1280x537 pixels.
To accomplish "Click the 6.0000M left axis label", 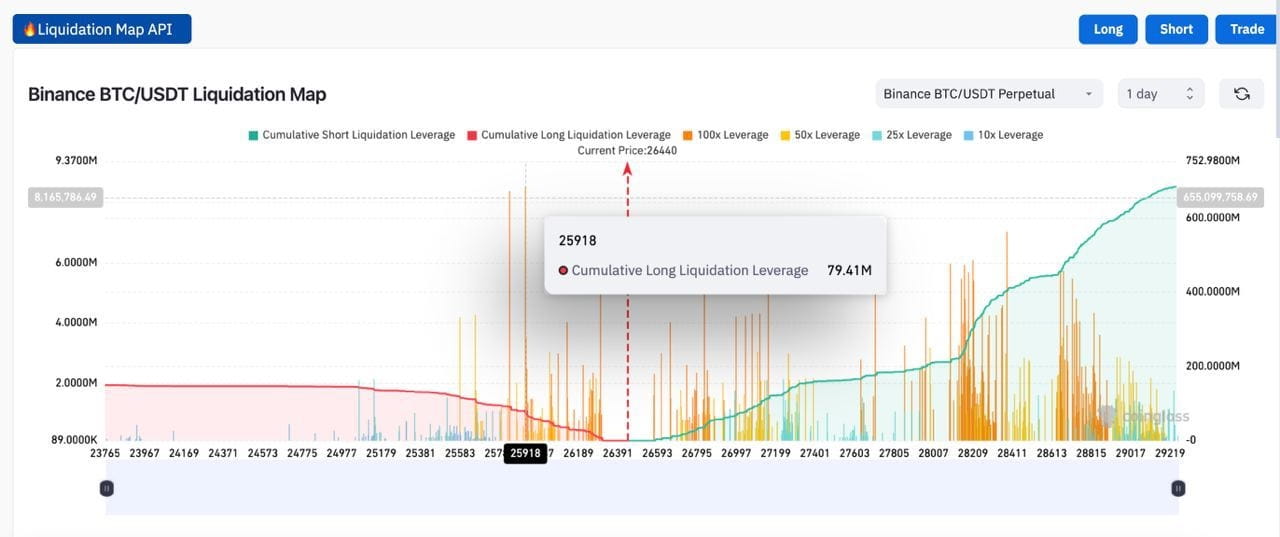I will 76,263.
